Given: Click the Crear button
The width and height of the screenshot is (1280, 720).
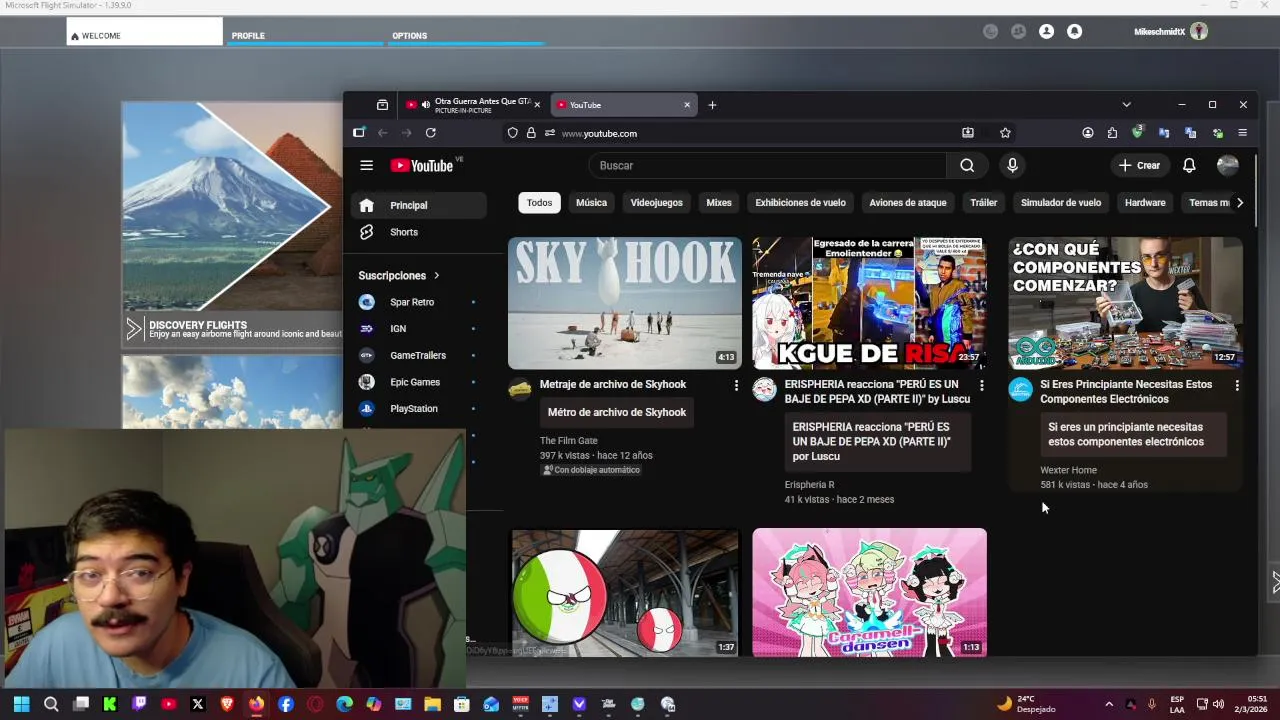Looking at the screenshot, I should (1139, 165).
